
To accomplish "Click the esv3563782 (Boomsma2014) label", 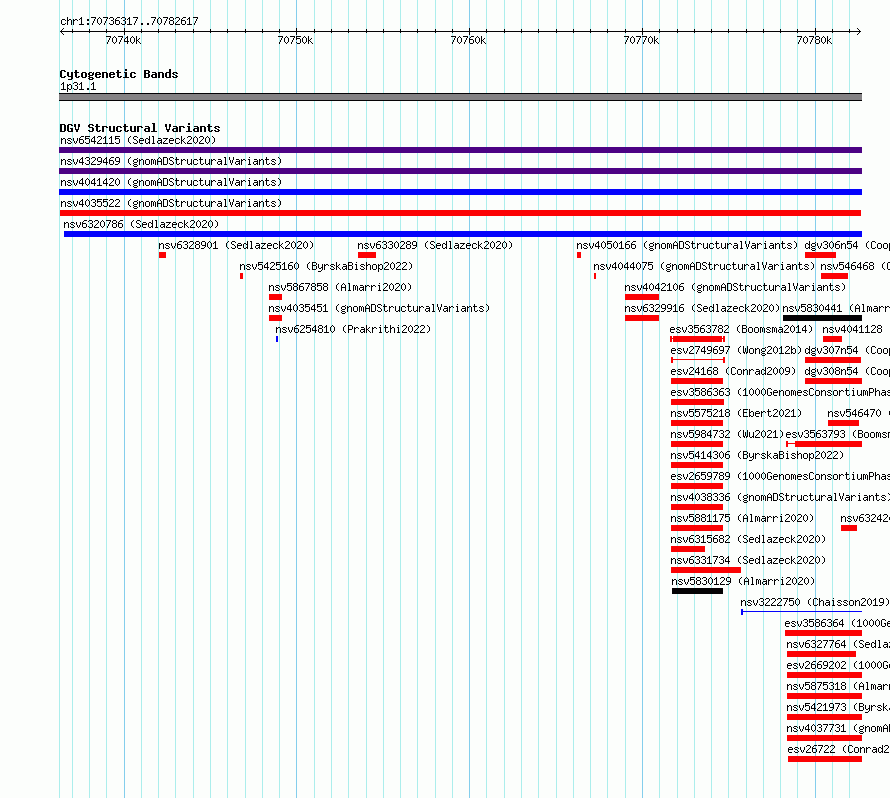I will 741,329.
